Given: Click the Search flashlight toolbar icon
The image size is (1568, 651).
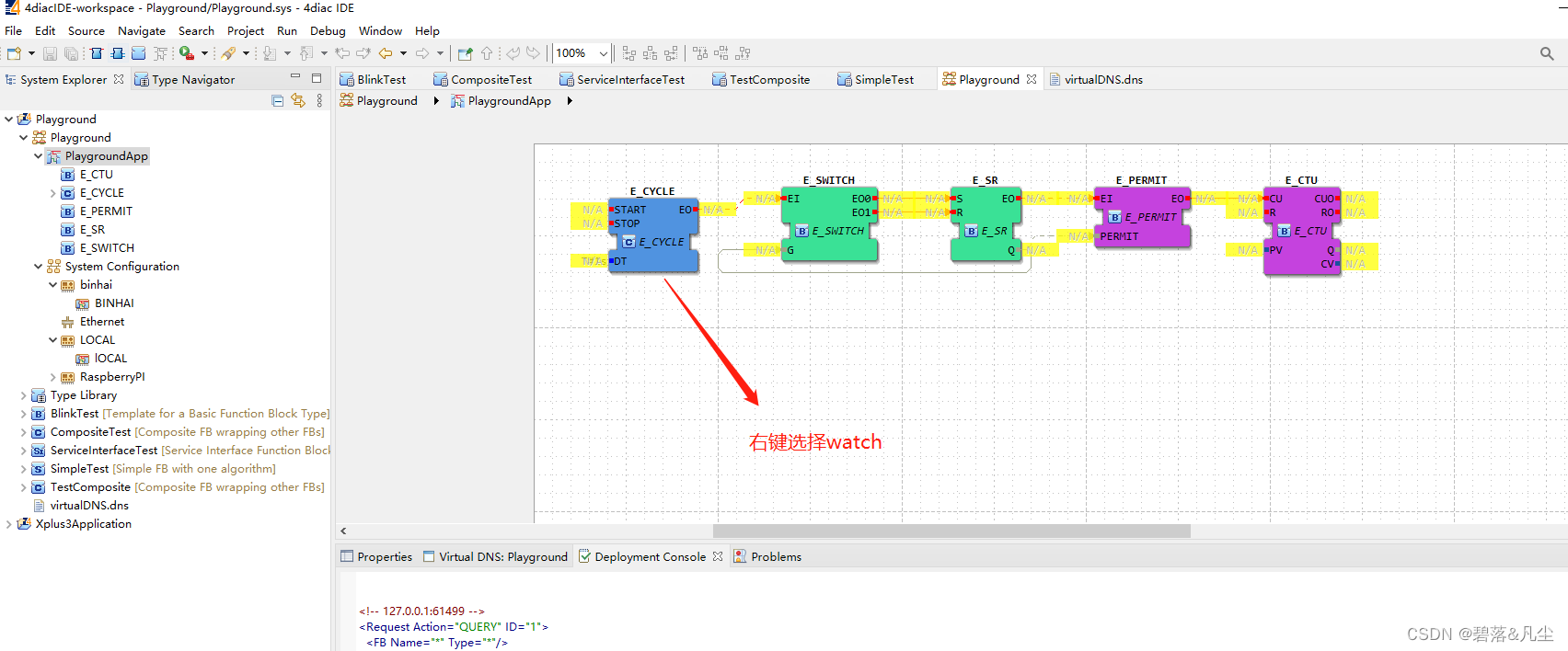Looking at the screenshot, I should [x=228, y=53].
